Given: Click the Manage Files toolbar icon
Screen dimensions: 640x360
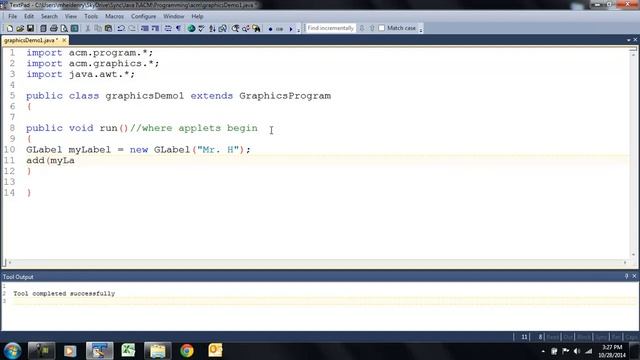Looking at the screenshot, I should click(x=43, y=29).
